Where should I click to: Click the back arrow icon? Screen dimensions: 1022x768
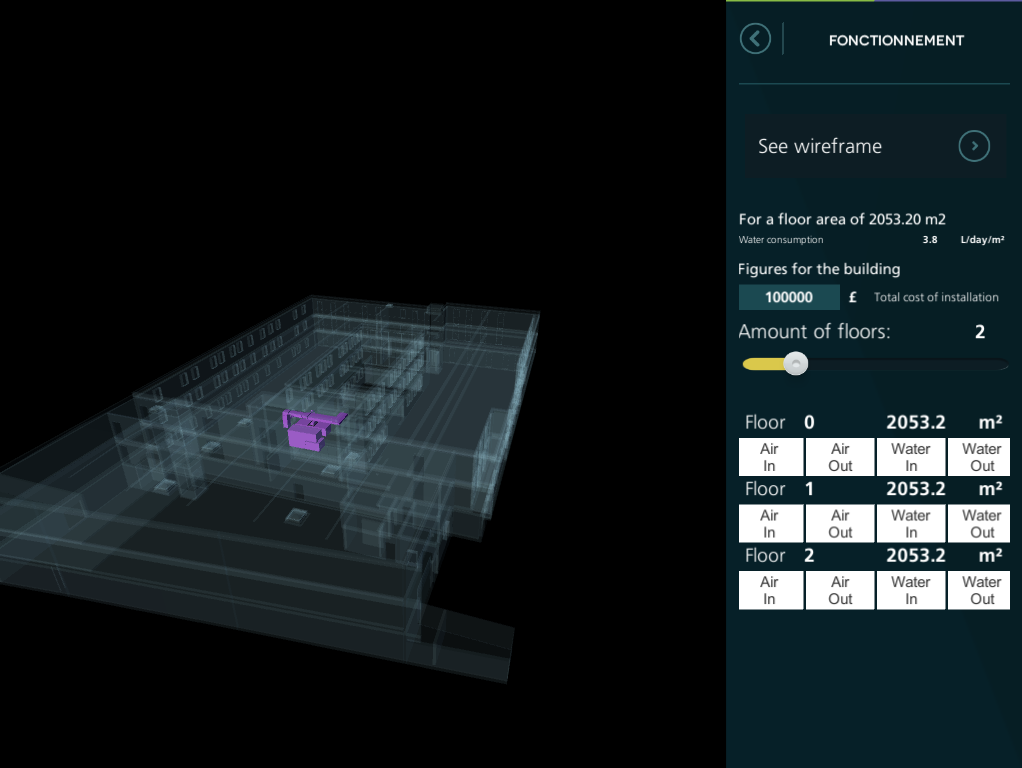pyautogui.click(x=755, y=39)
